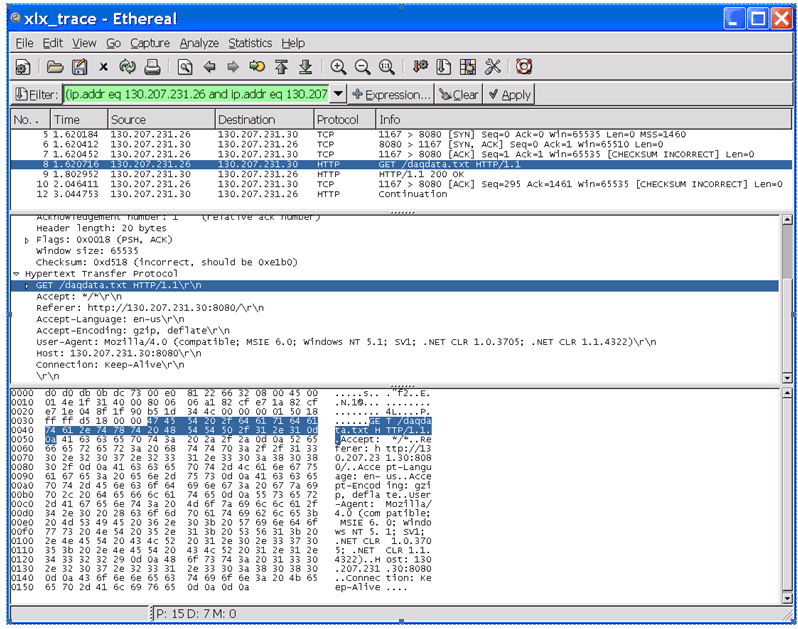798x629 pixels.
Task: Open the Help menu
Action: (x=293, y=43)
